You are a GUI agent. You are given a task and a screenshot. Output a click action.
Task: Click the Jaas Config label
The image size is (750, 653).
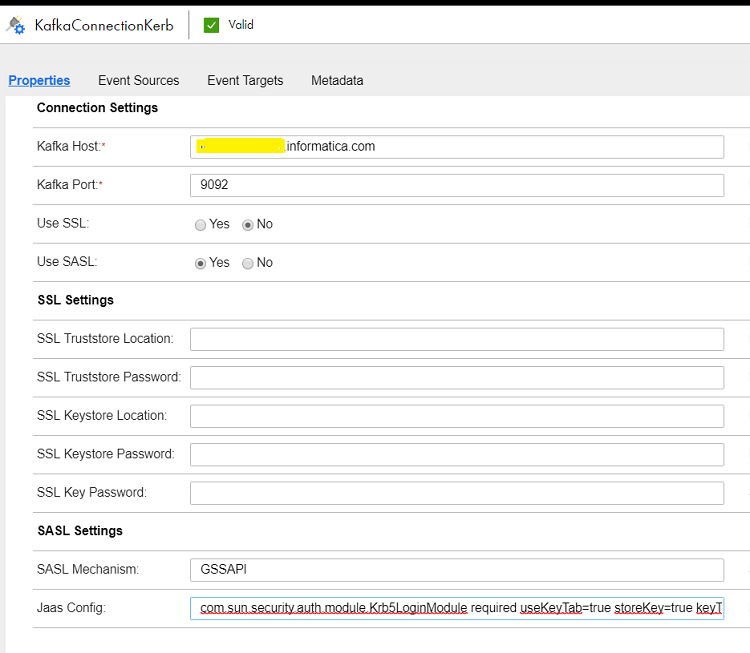tap(71, 608)
